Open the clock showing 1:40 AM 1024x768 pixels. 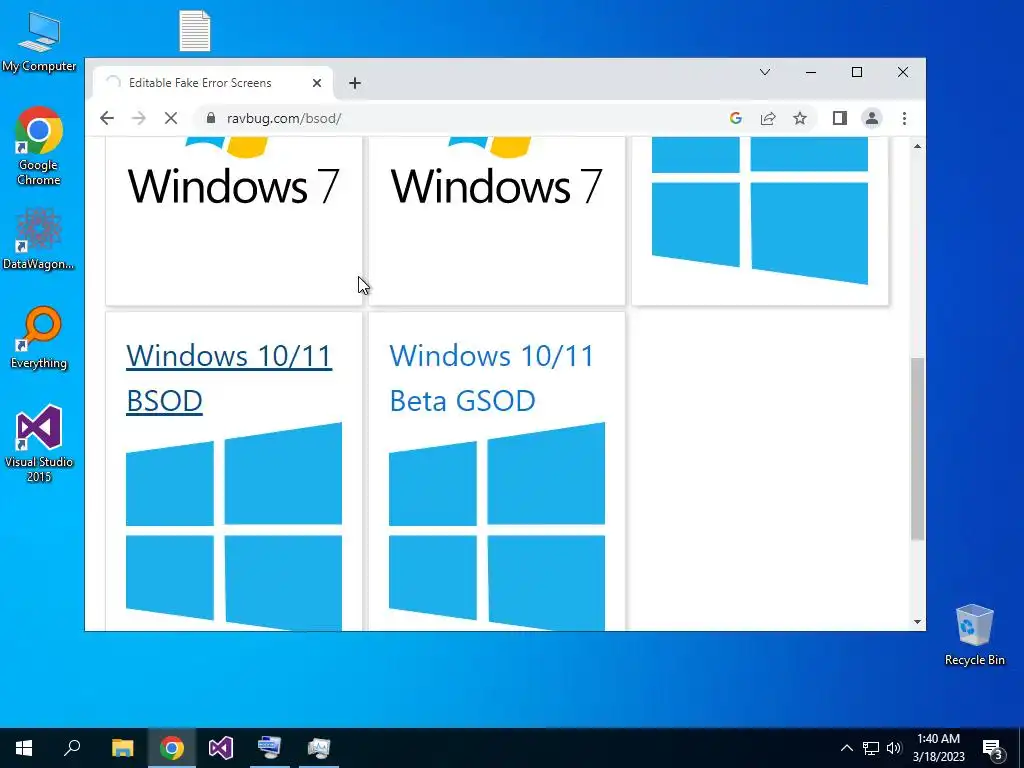938,748
